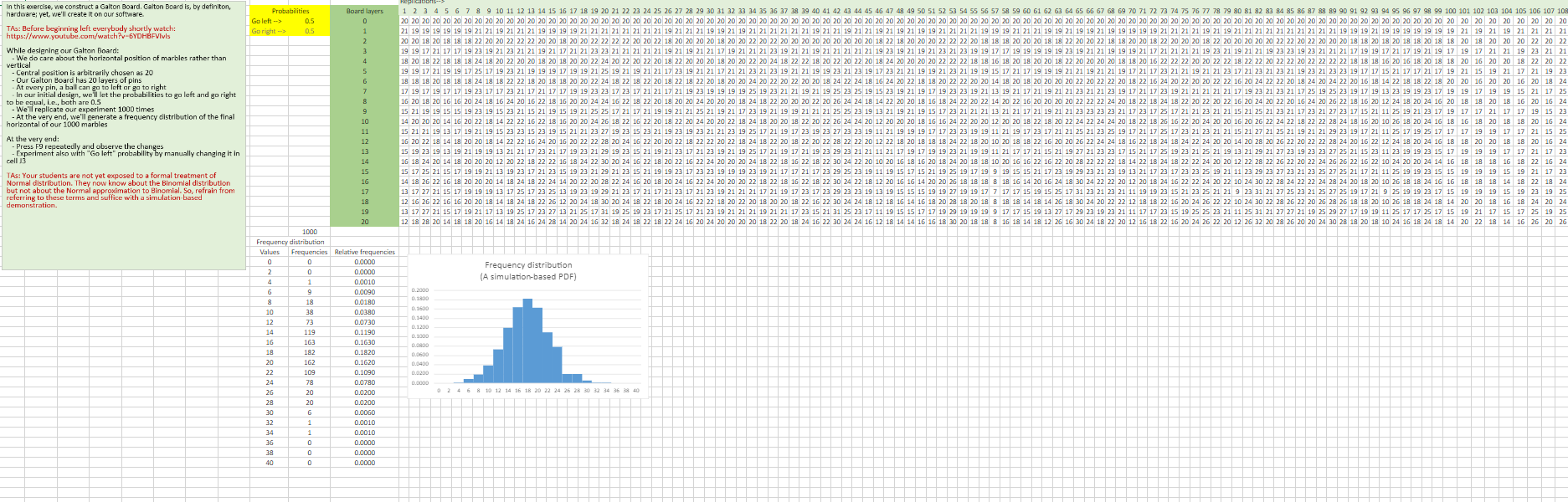Select Values cell 30 in frequency table

pos(270,412)
